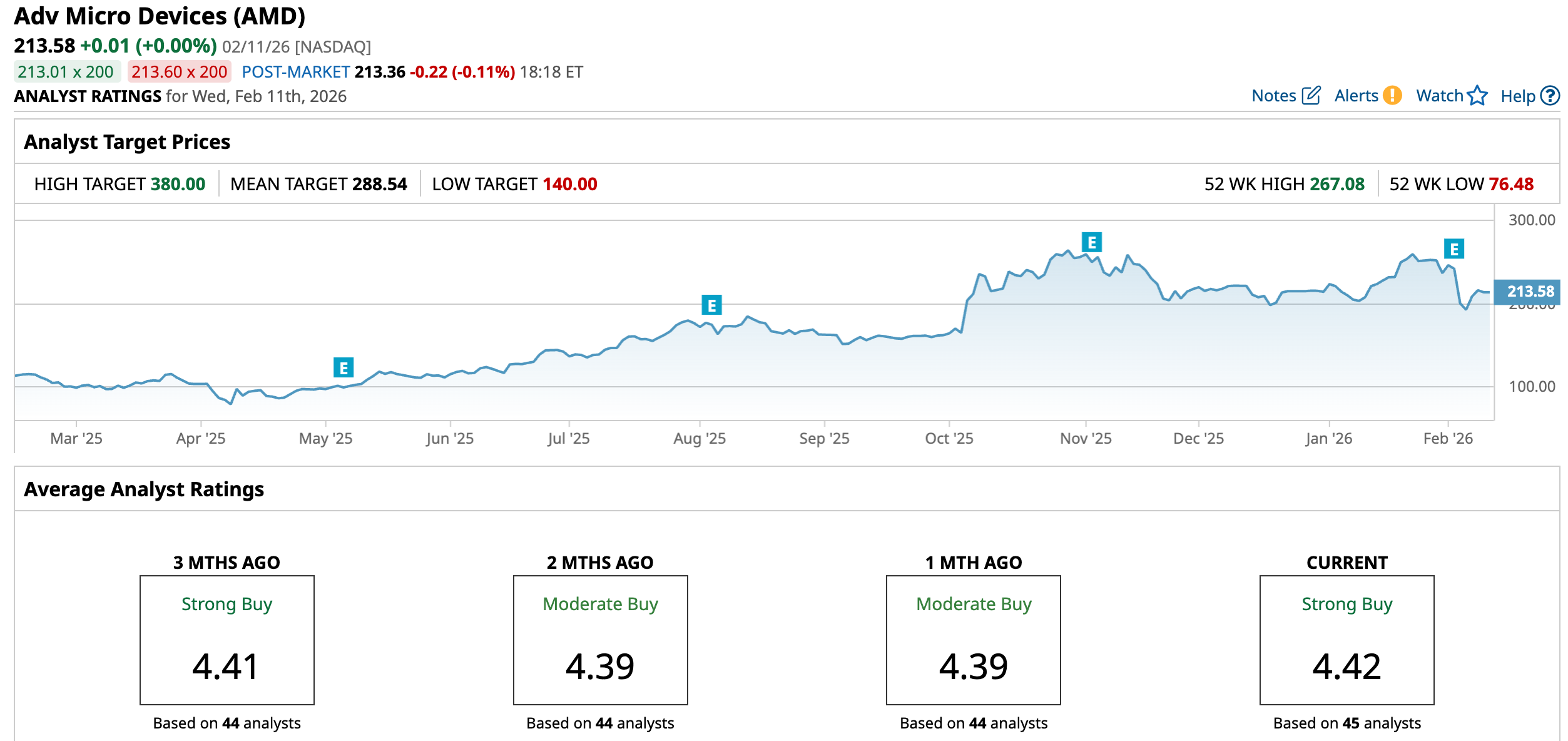
Task: Click the Aug '25 earnings E marker
Action: pyautogui.click(x=711, y=305)
